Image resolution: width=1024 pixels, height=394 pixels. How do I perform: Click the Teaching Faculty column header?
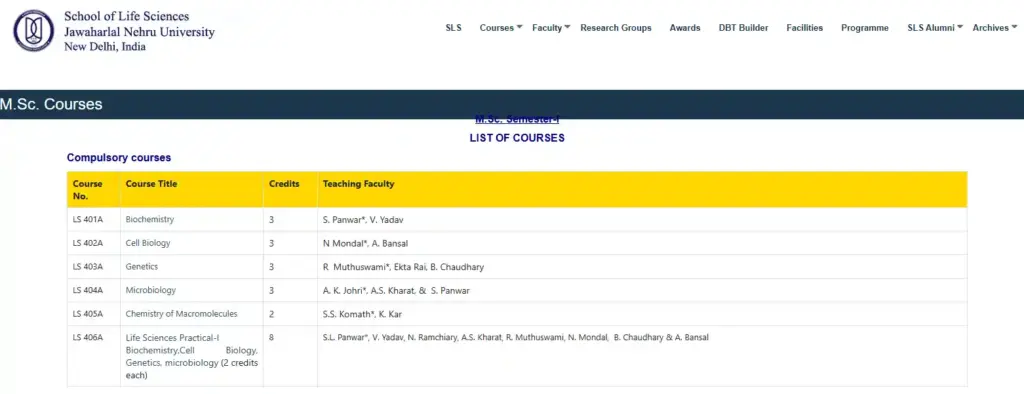[359, 184]
